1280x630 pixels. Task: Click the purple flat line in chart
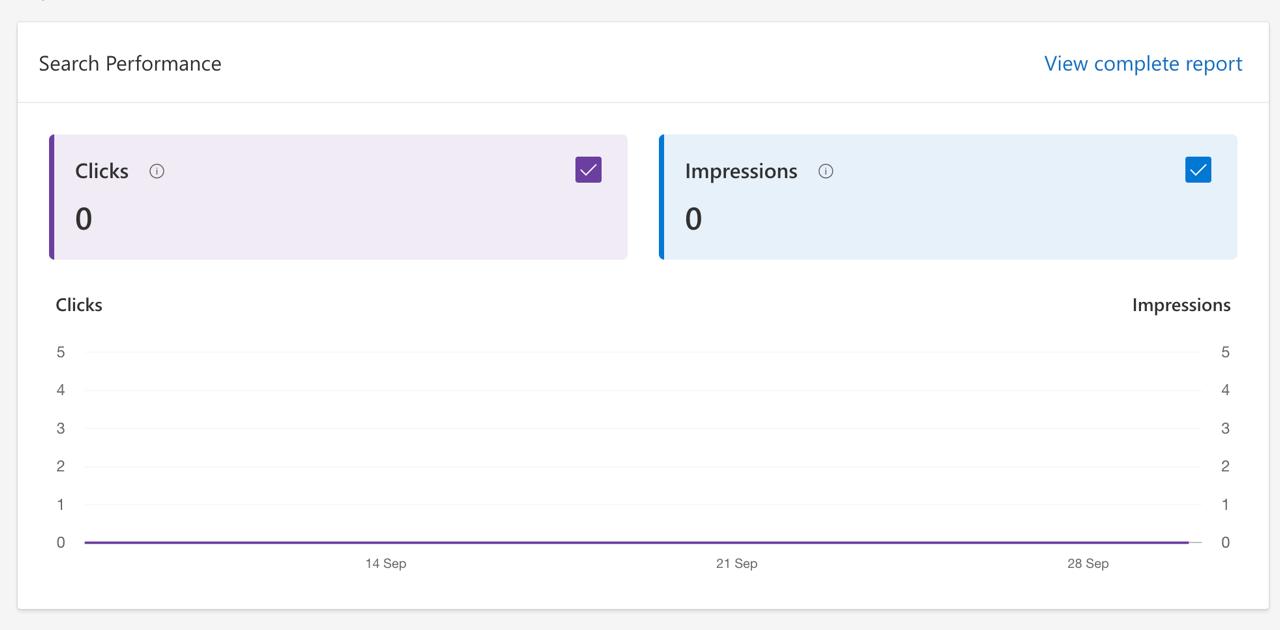coord(637,542)
